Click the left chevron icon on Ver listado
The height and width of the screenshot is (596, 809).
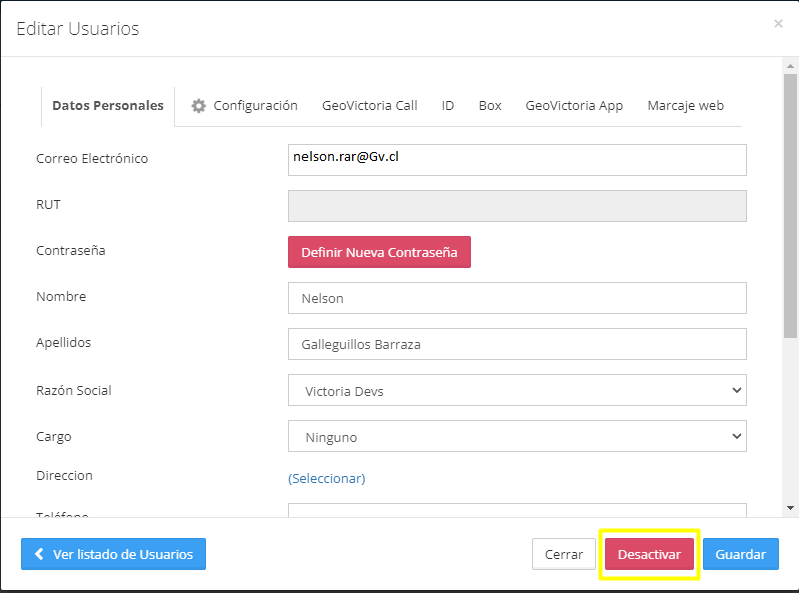click(40, 554)
